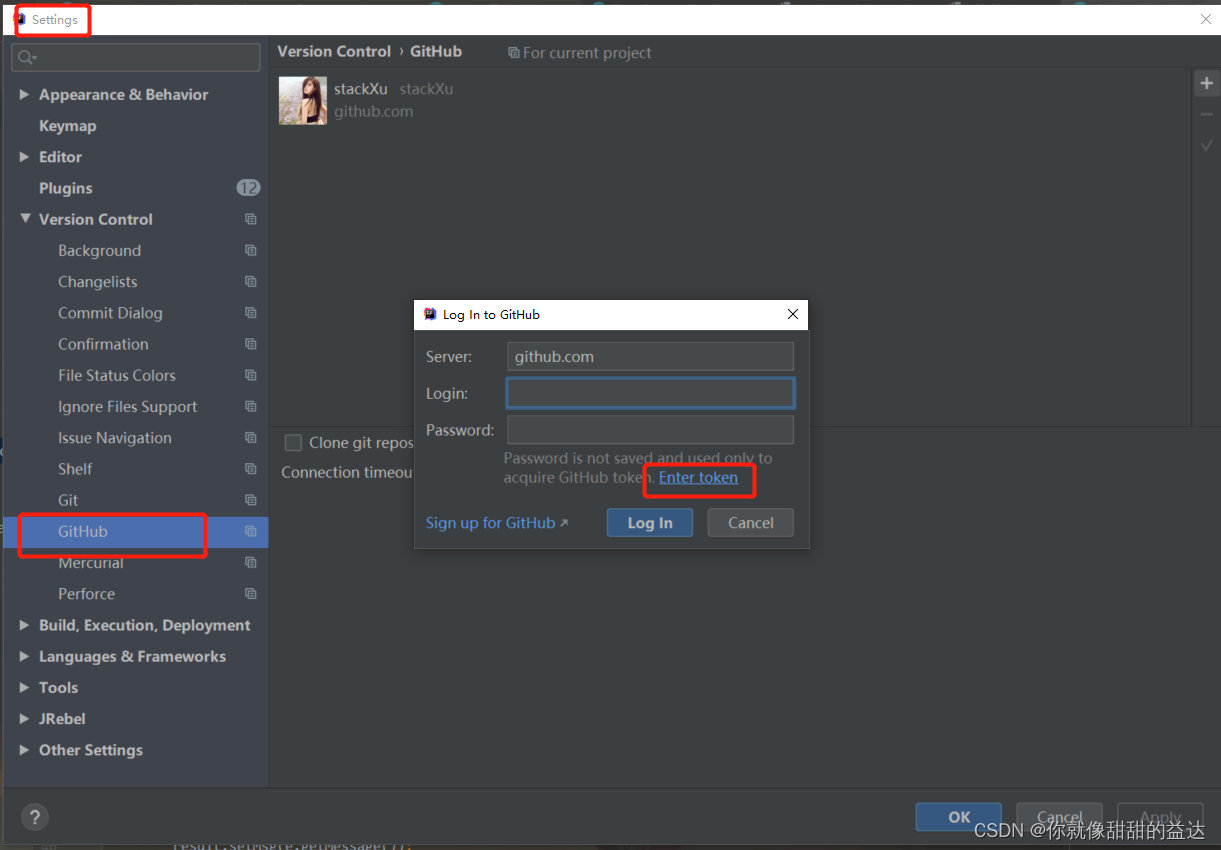
Task: Click the Login input field
Action: pos(650,393)
